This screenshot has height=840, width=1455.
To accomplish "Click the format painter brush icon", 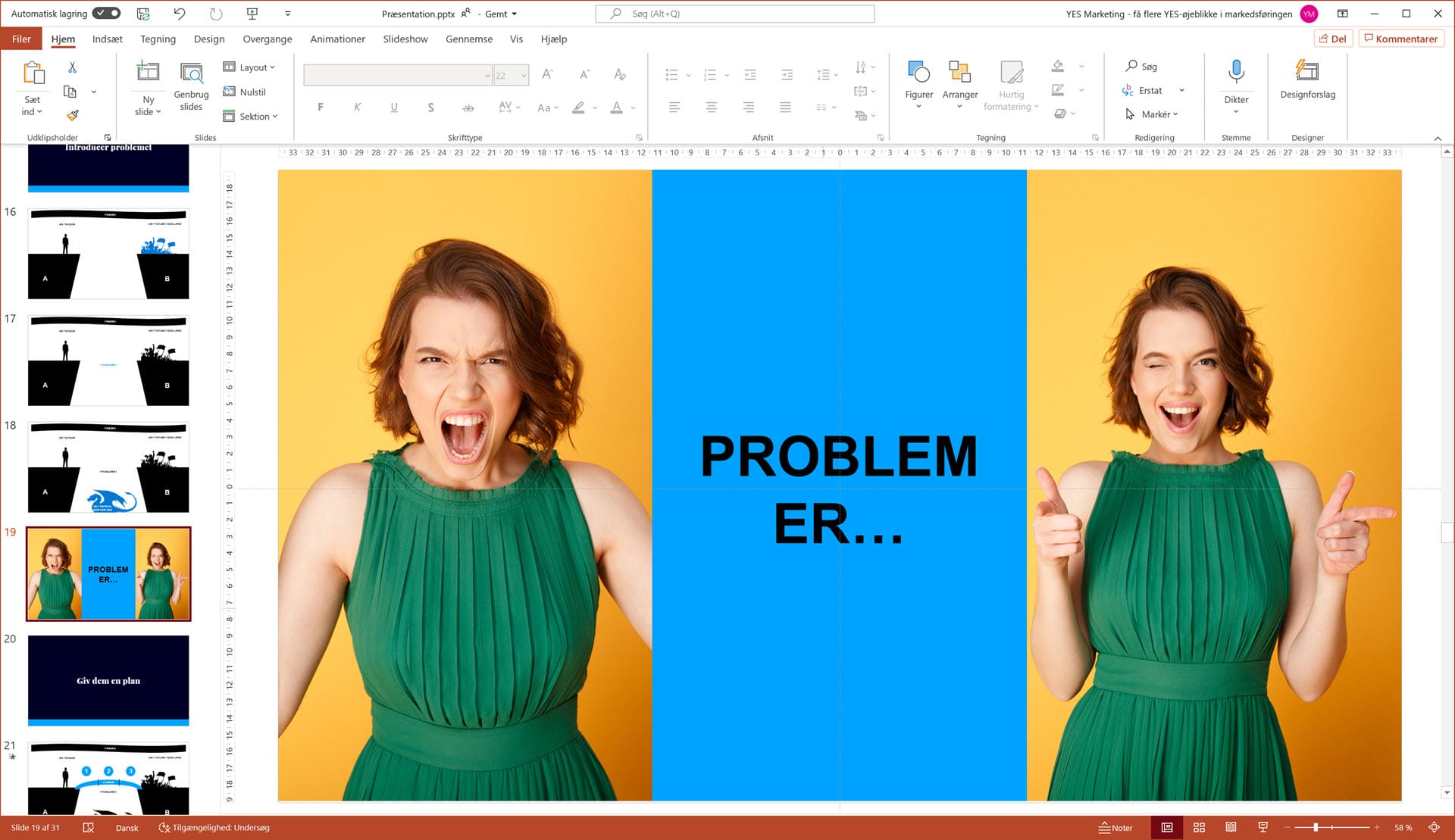I will click(x=72, y=115).
